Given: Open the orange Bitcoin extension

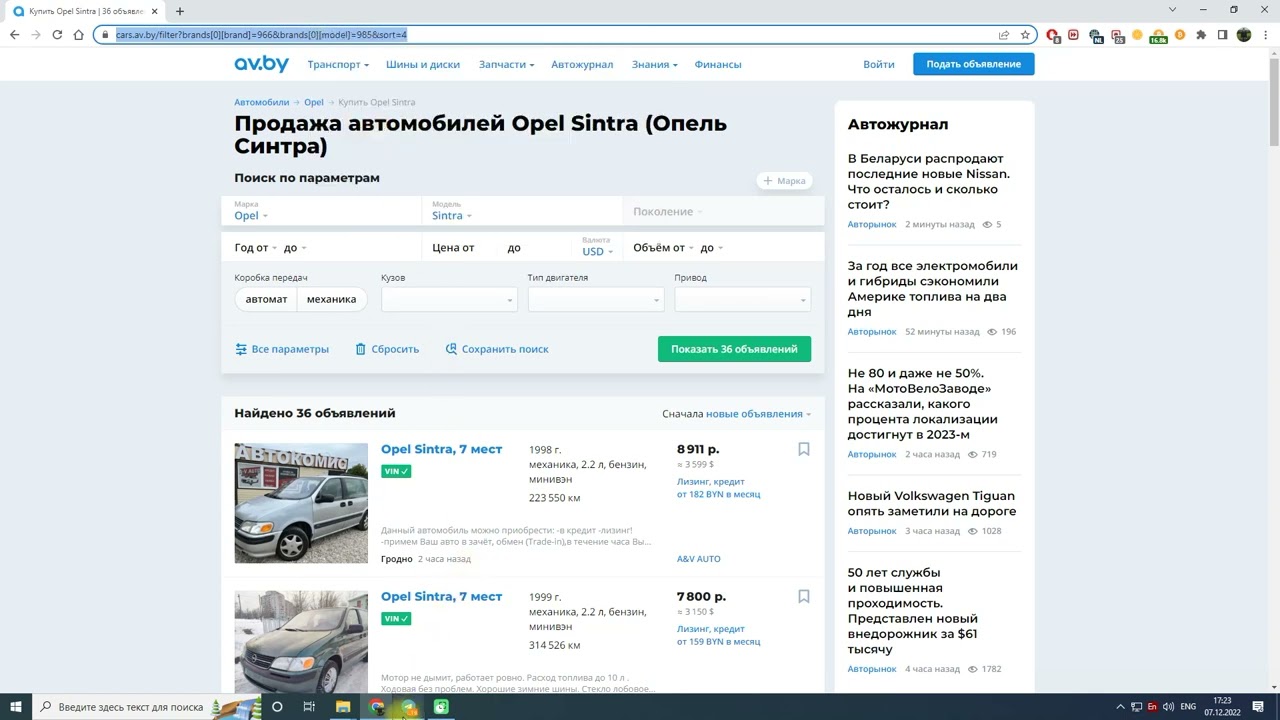Looking at the screenshot, I should (x=1180, y=35).
